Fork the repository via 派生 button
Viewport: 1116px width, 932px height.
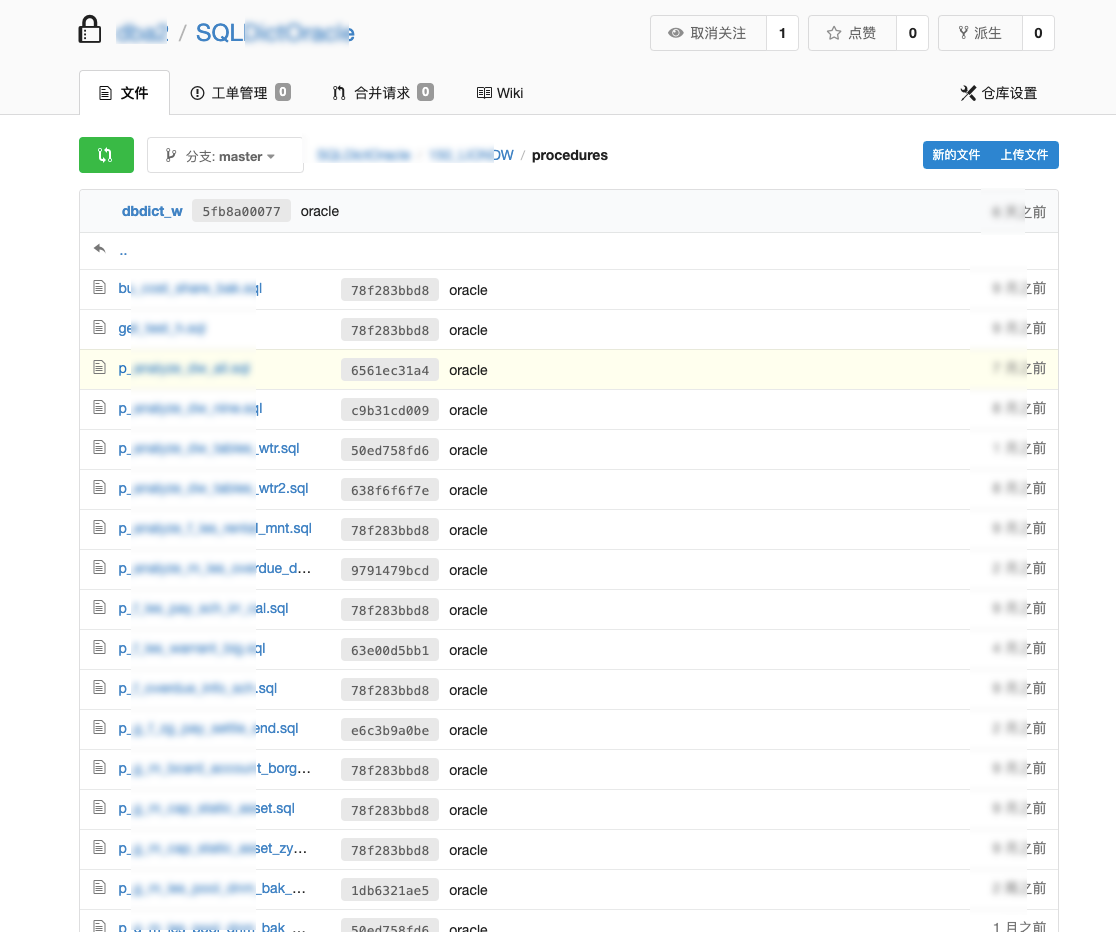pos(980,33)
